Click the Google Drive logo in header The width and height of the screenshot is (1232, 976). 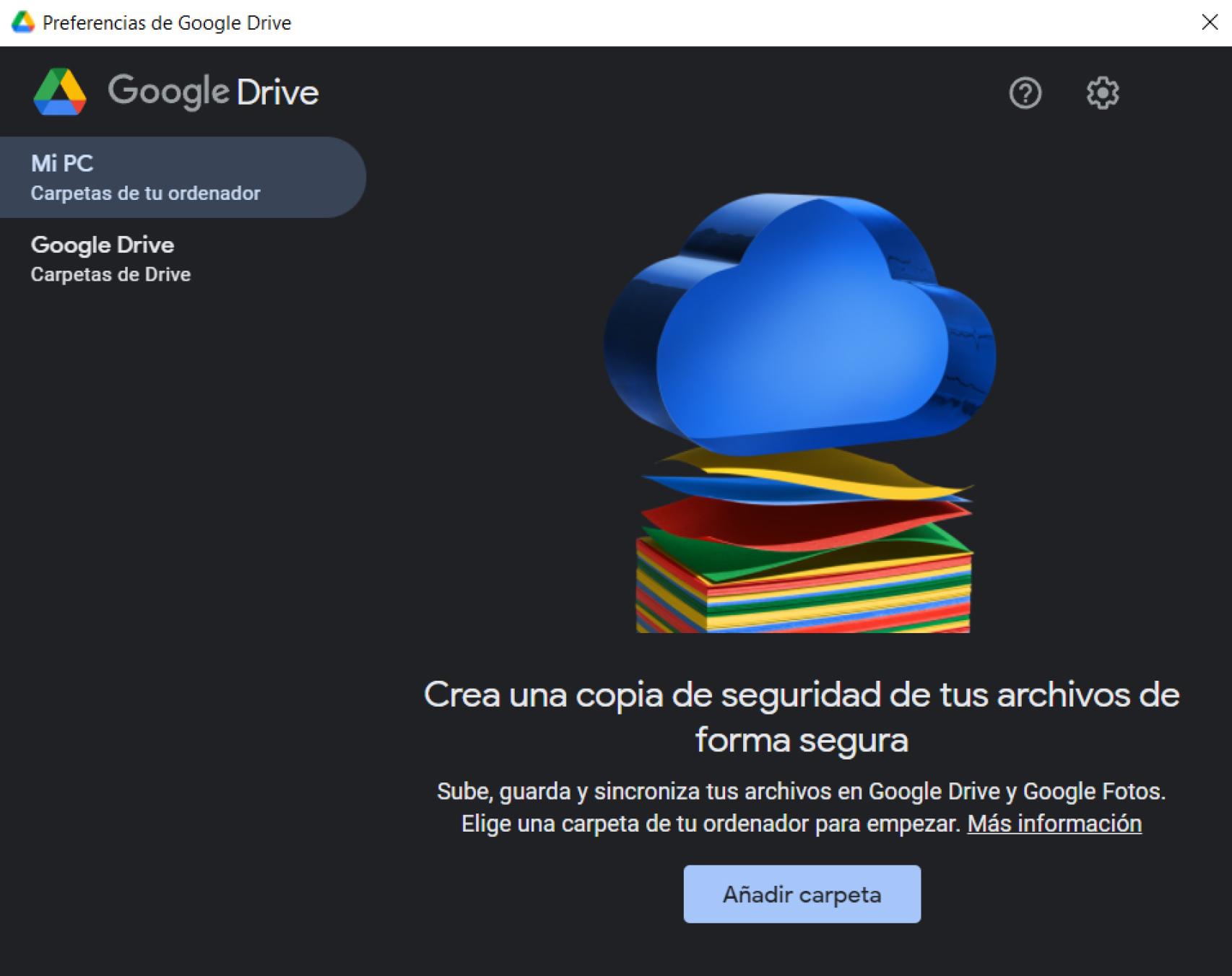click(x=175, y=92)
